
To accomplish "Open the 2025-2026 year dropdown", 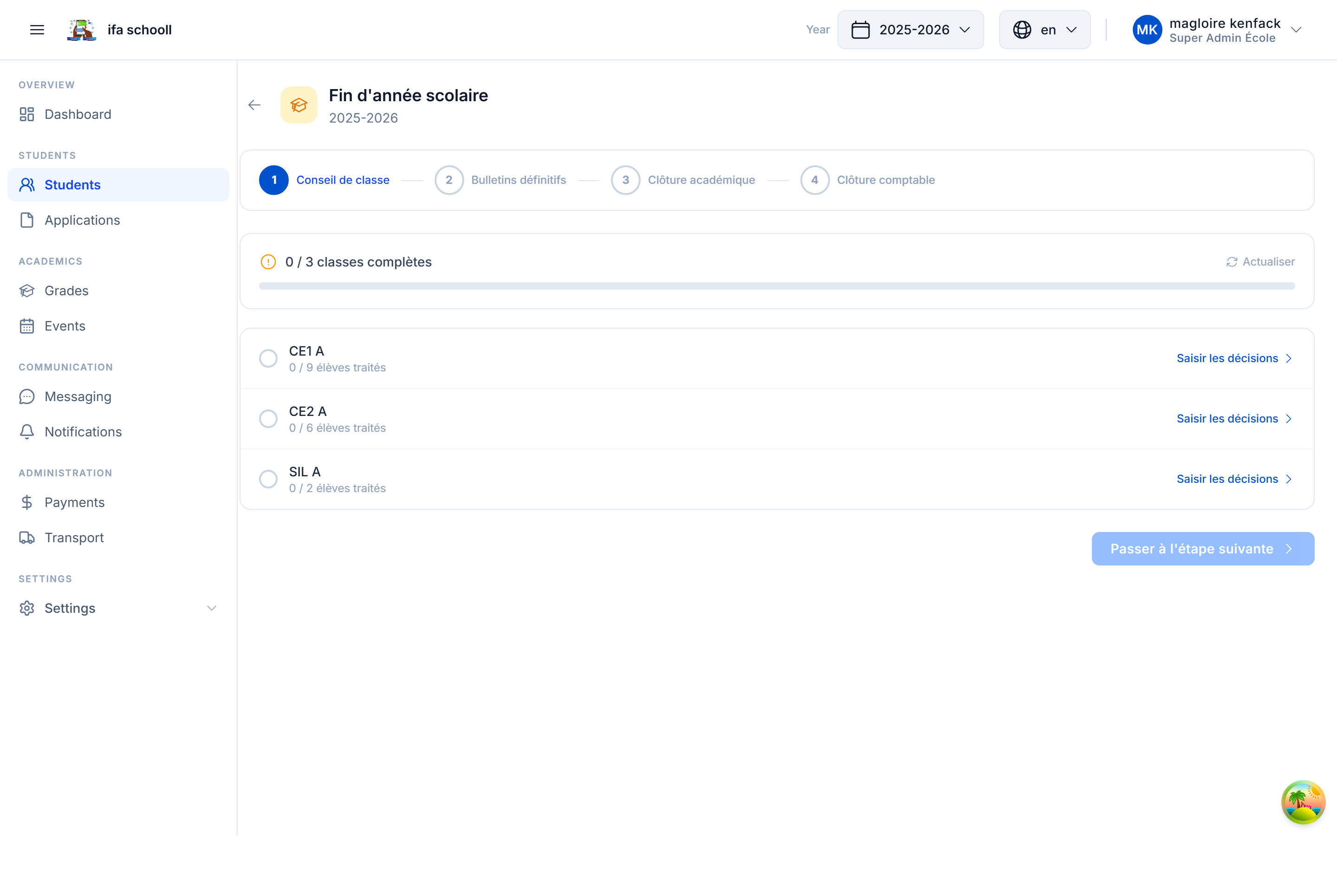I will pyautogui.click(x=910, y=29).
